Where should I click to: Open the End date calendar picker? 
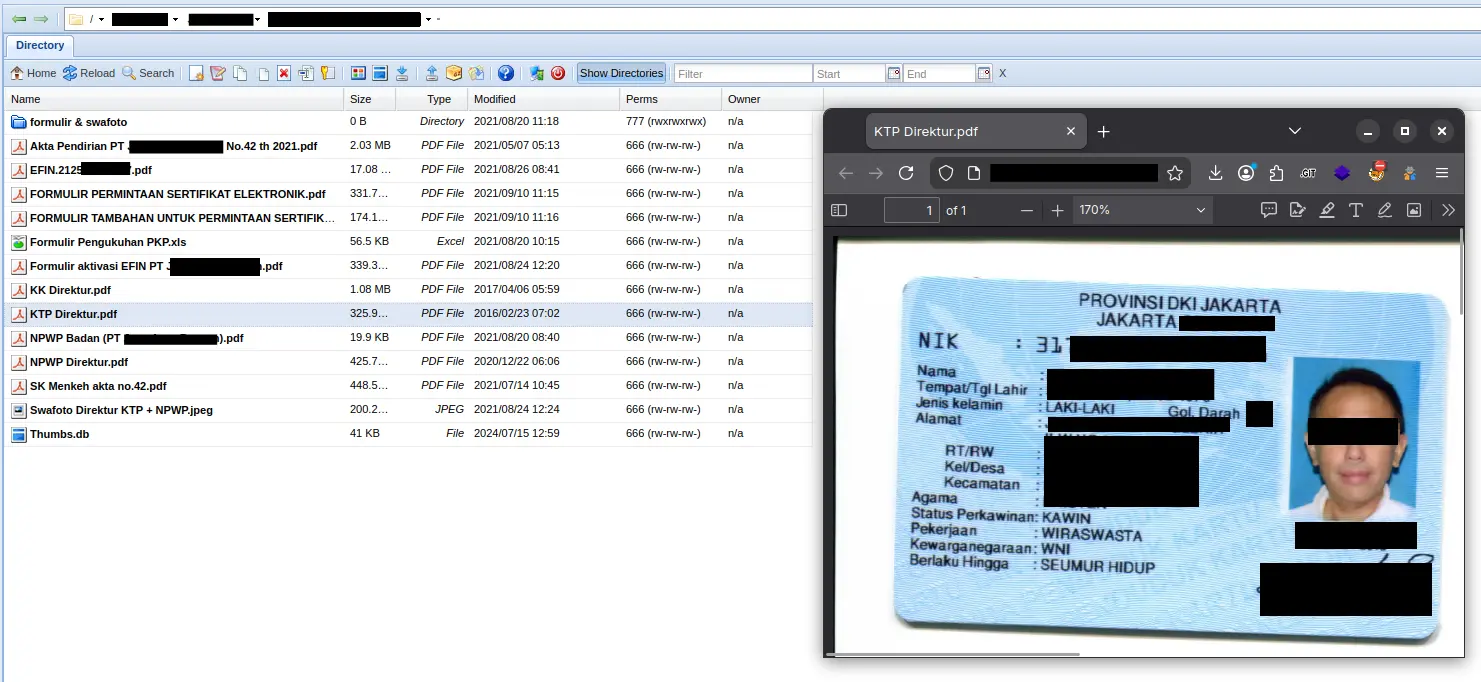(x=984, y=74)
